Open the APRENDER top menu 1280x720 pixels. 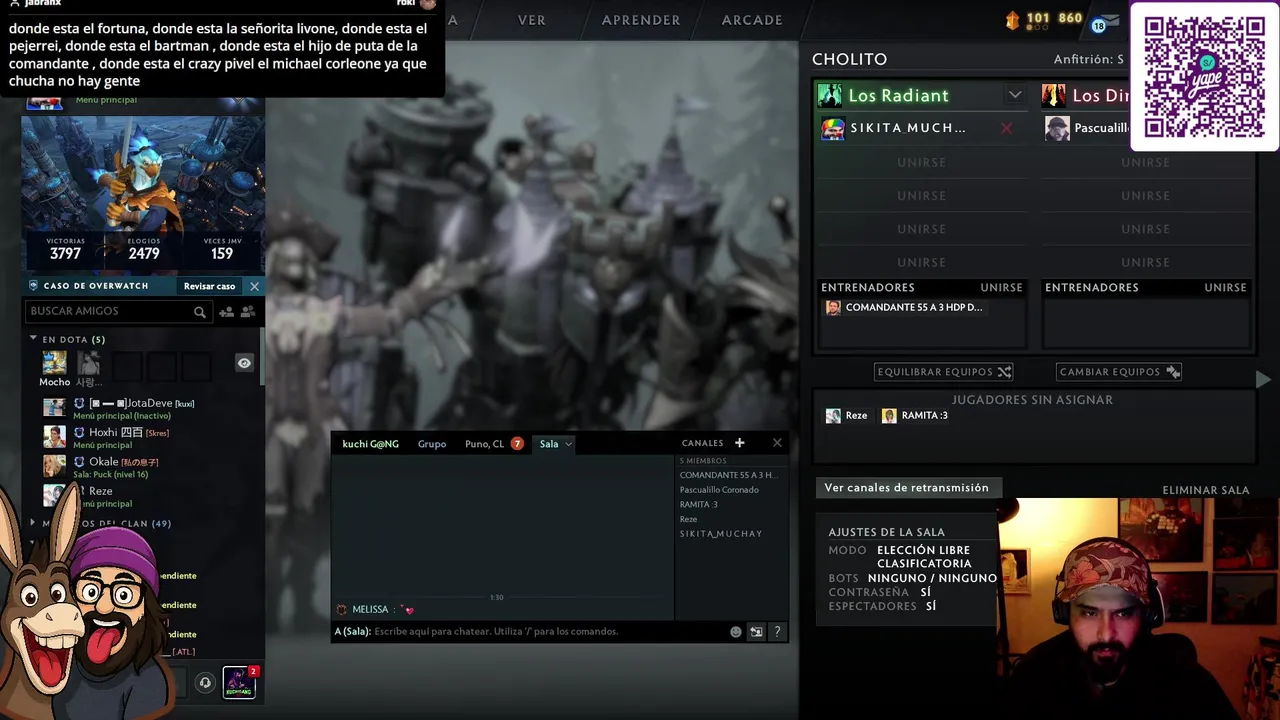[x=641, y=20]
